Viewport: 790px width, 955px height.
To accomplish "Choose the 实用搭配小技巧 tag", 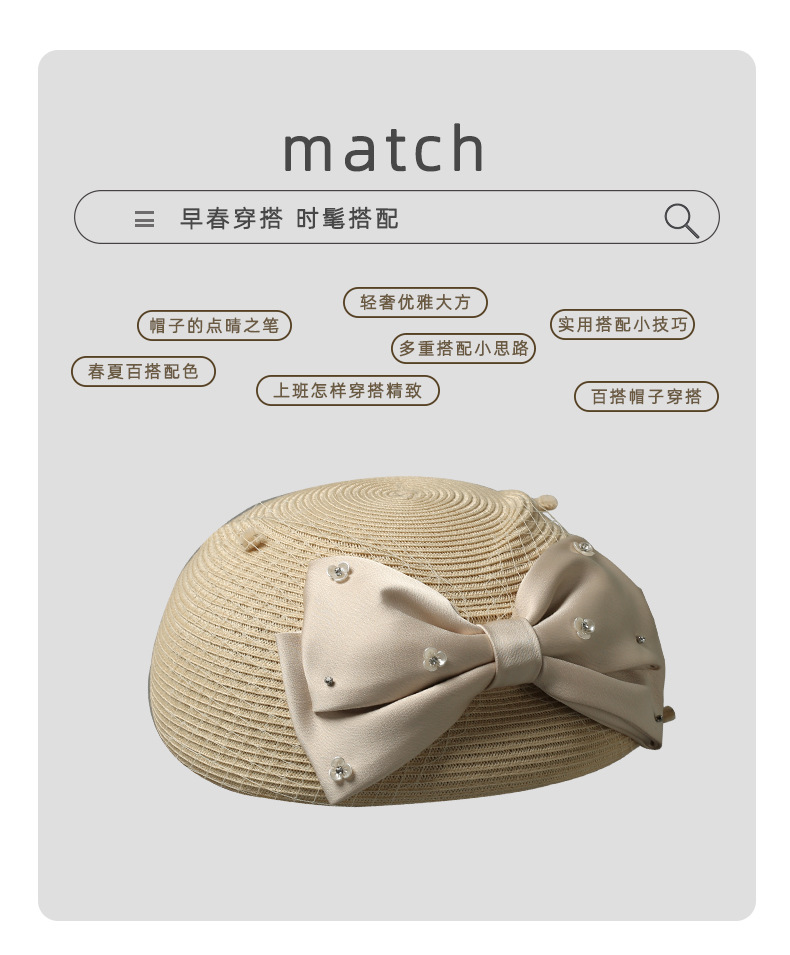I will [622, 324].
